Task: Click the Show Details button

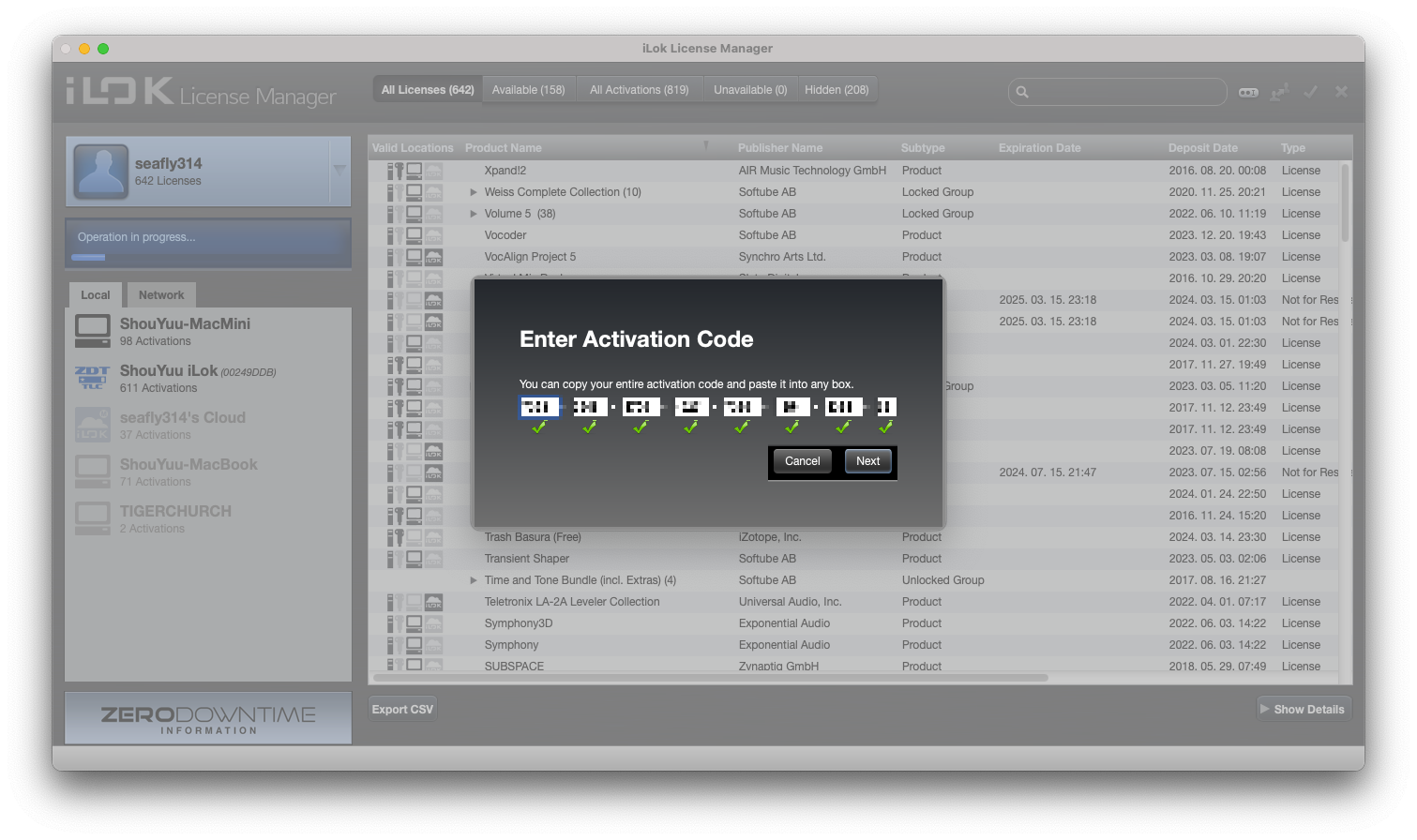Action: [x=1304, y=710]
